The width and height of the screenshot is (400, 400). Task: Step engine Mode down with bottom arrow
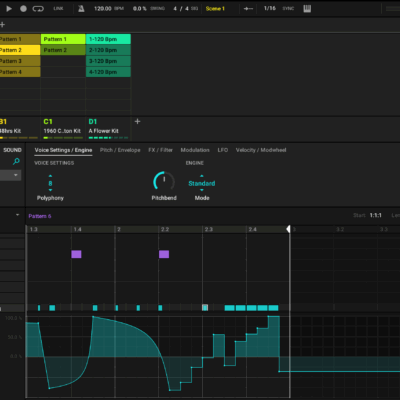201,190
